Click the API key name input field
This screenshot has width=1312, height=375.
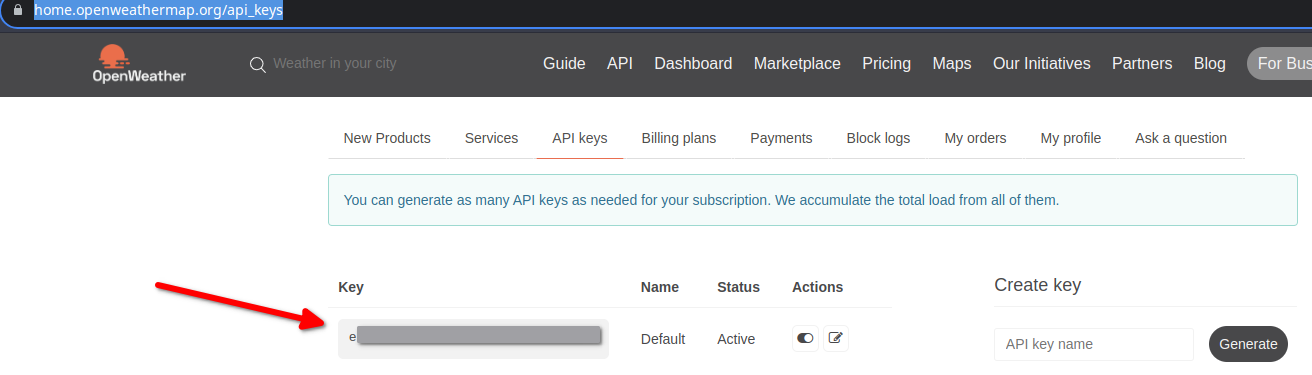pyautogui.click(x=1094, y=344)
